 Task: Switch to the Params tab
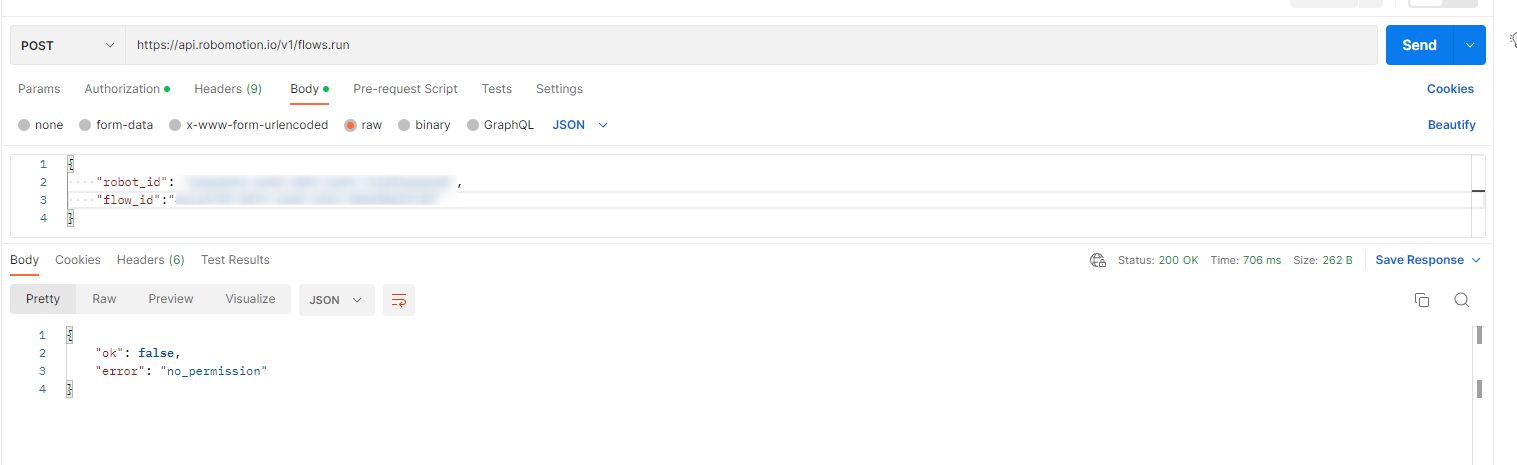point(39,89)
